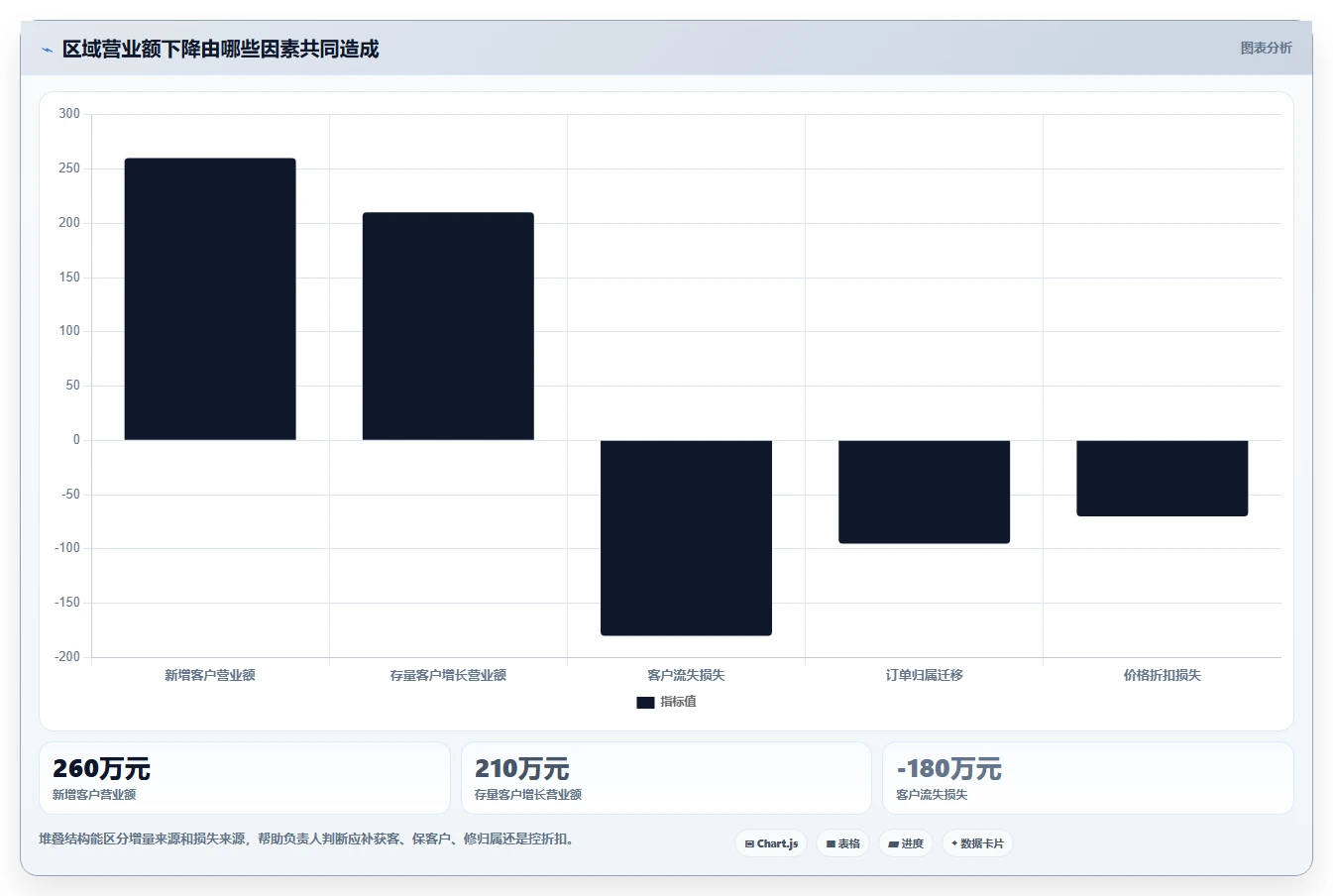Click the y-axis value 300

point(69,114)
